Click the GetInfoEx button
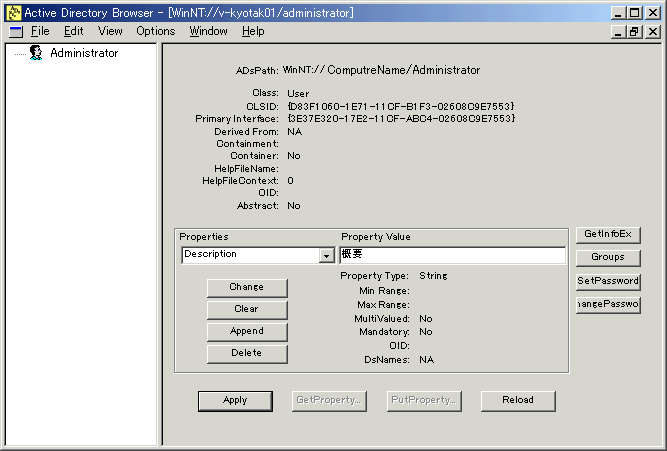Image resolution: width=667 pixels, height=451 pixels. [x=607, y=235]
